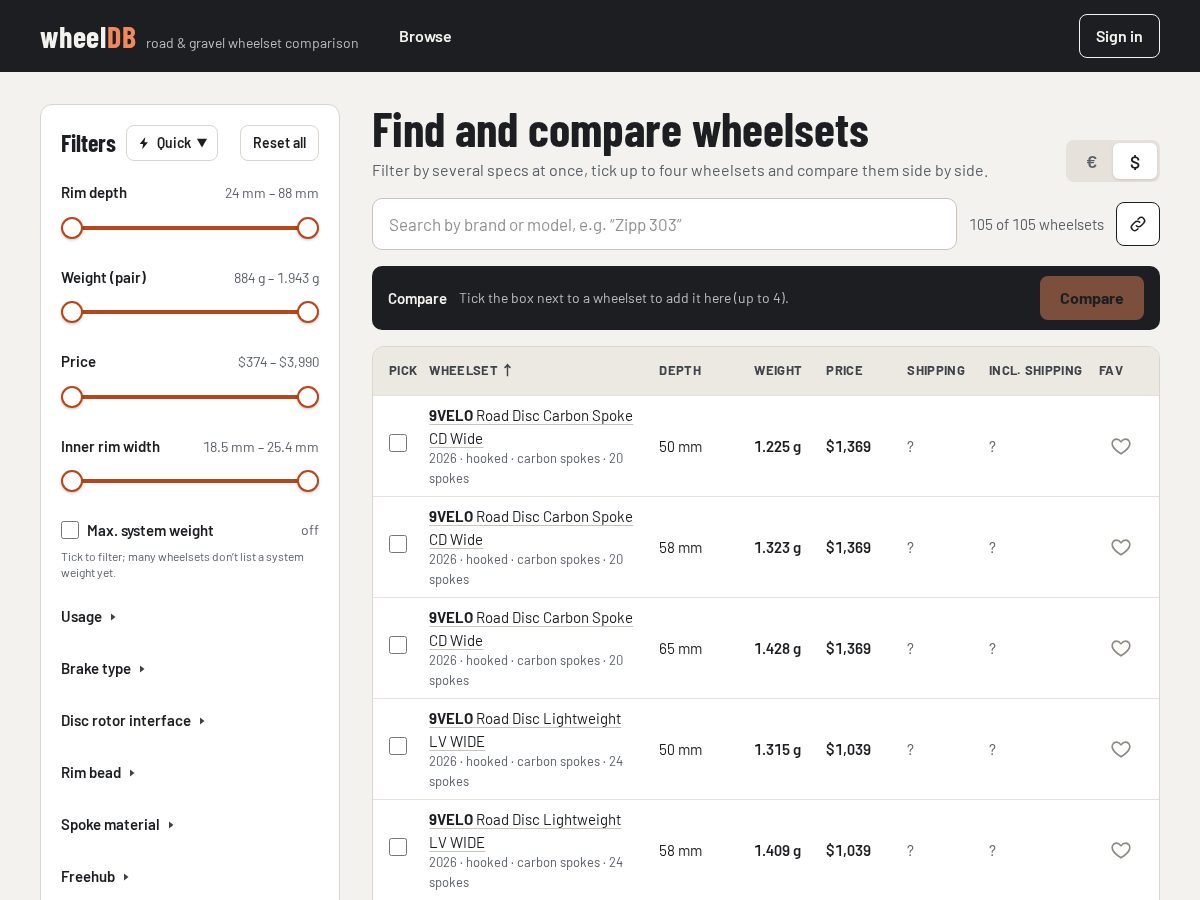Click the 1.323 g weight value
This screenshot has height=900, width=1200.
click(x=777, y=547)
